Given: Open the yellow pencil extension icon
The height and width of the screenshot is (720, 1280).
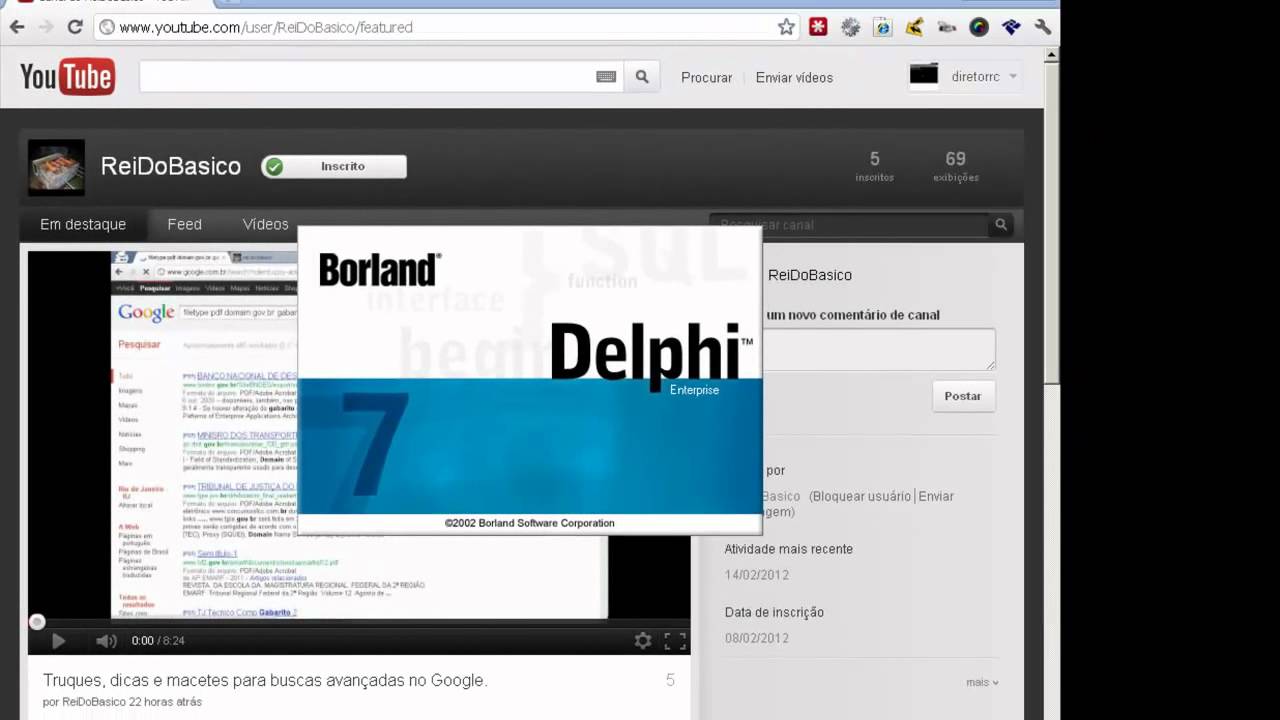Looking at the screenshot, I should pos(914,27).
